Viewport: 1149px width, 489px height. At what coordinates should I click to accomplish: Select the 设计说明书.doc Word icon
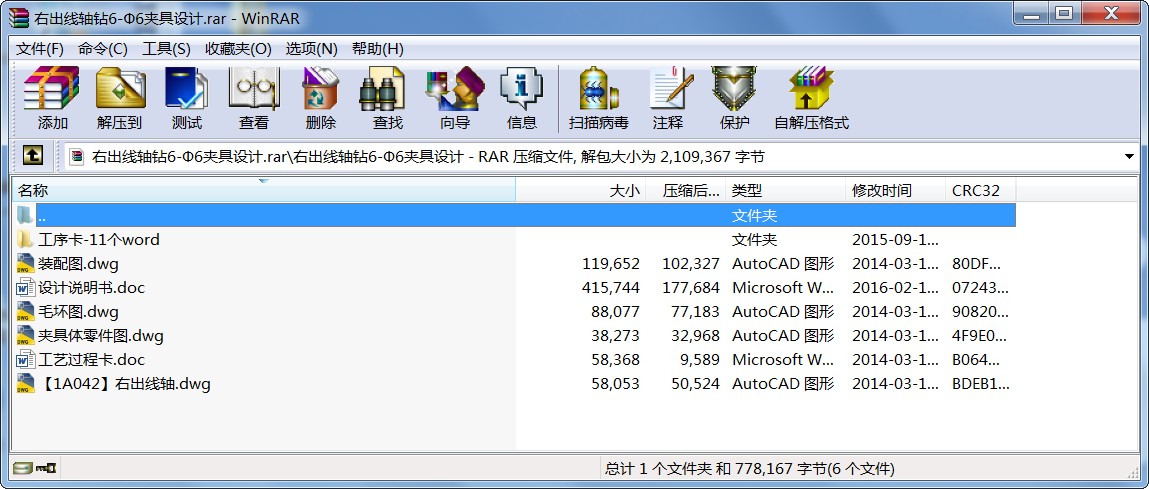pyautogui.click(x=26, y=287)
